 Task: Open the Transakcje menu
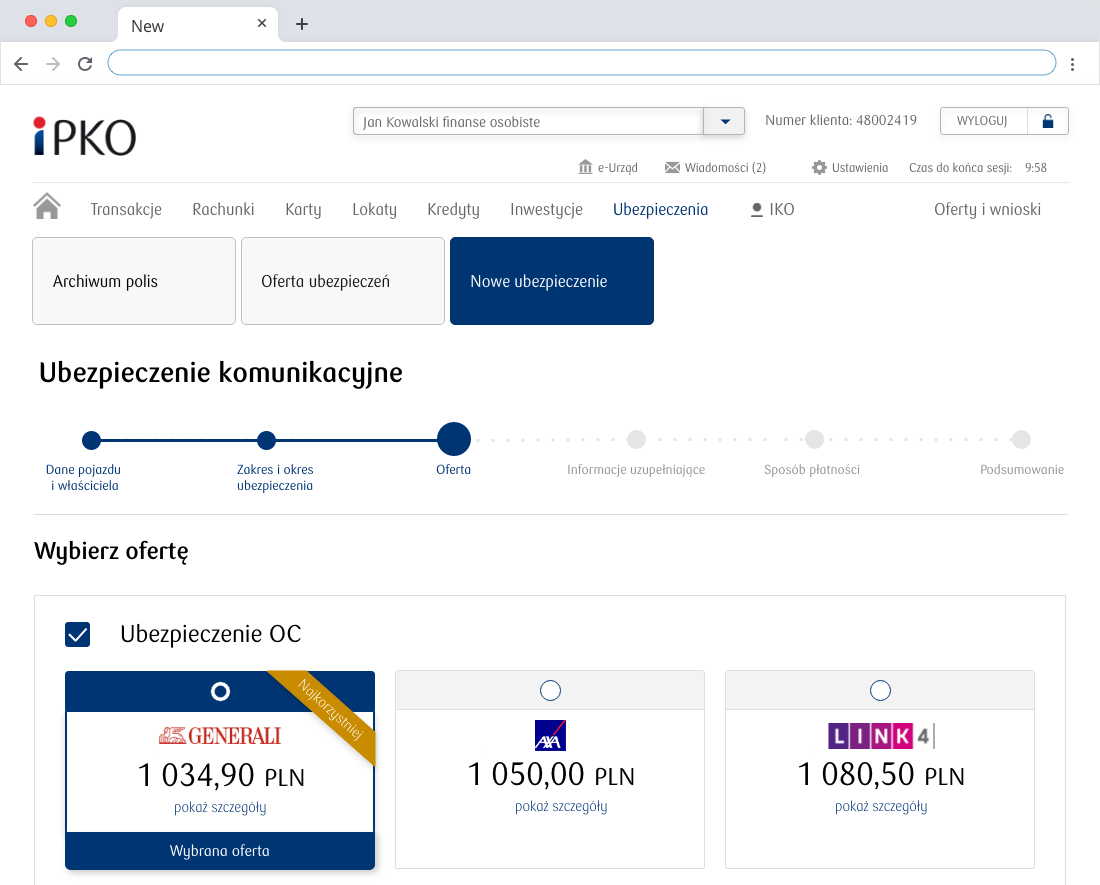click(x=126, y=209)
